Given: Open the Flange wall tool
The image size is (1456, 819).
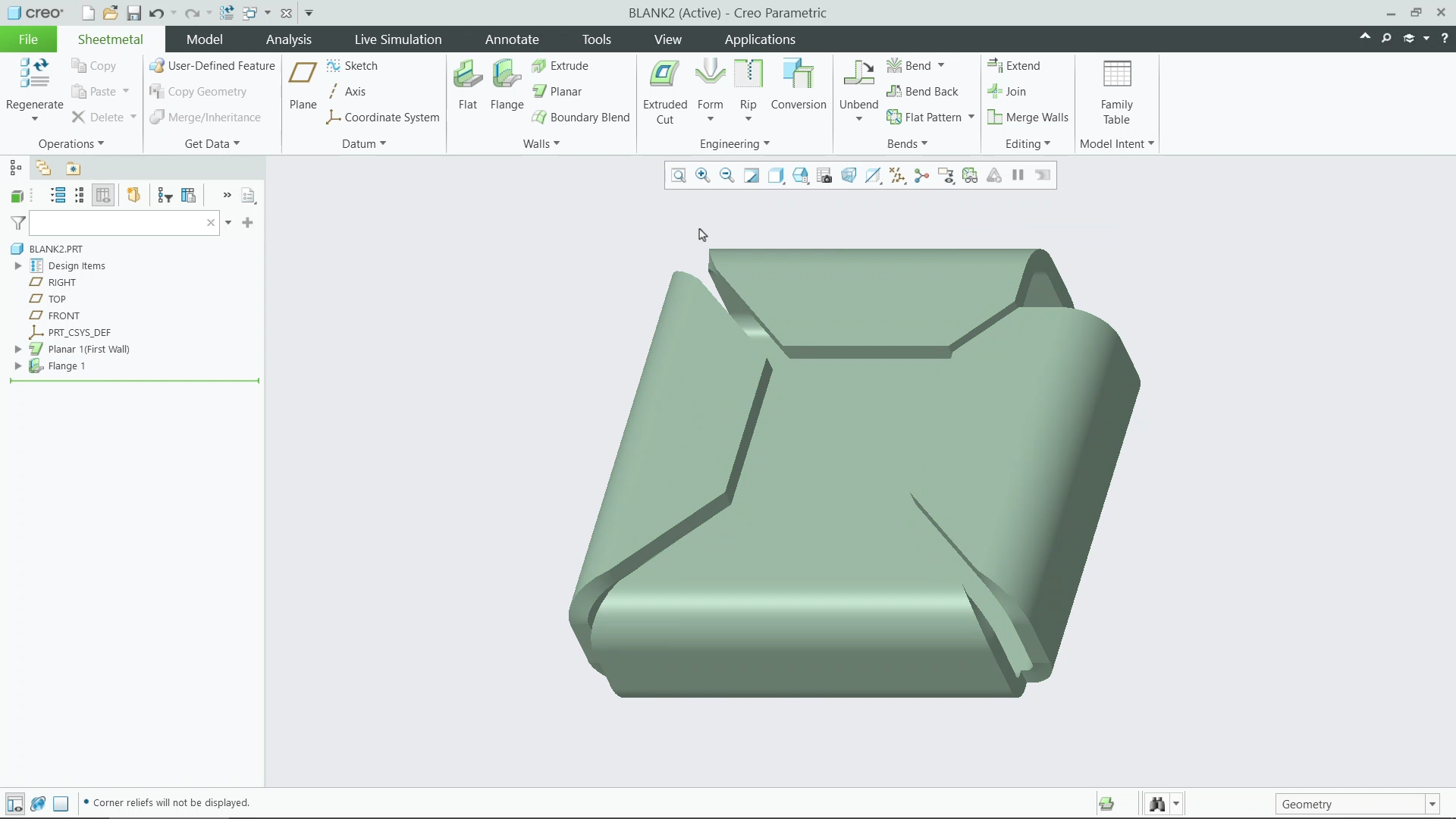Looking at the screenshot, I should click(x=507, y=83).
